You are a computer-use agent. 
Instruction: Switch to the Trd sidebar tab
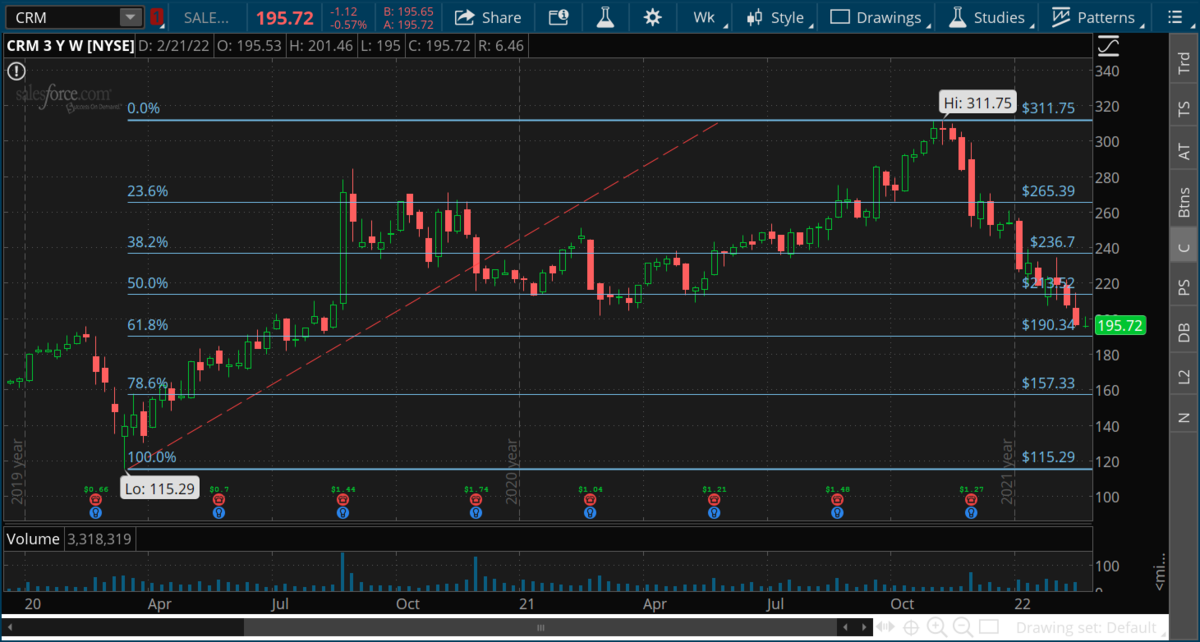click(x=1184, y=64)
